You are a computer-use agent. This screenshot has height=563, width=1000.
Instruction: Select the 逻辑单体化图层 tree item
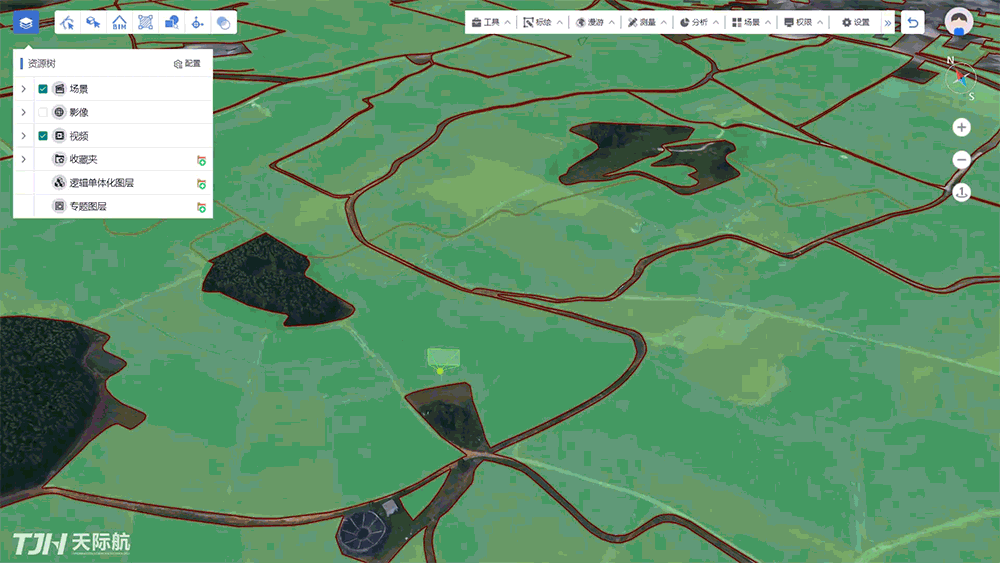point(101,183)
